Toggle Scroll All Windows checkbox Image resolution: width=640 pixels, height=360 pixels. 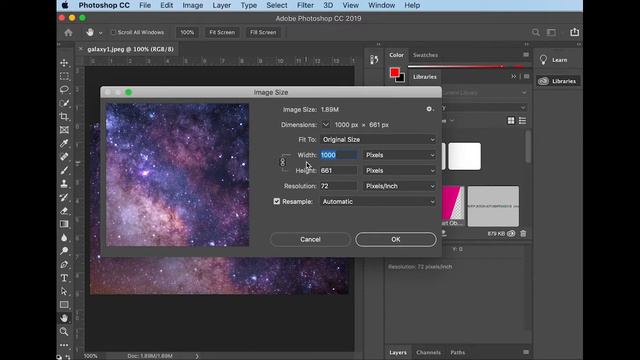click(114, 32)
